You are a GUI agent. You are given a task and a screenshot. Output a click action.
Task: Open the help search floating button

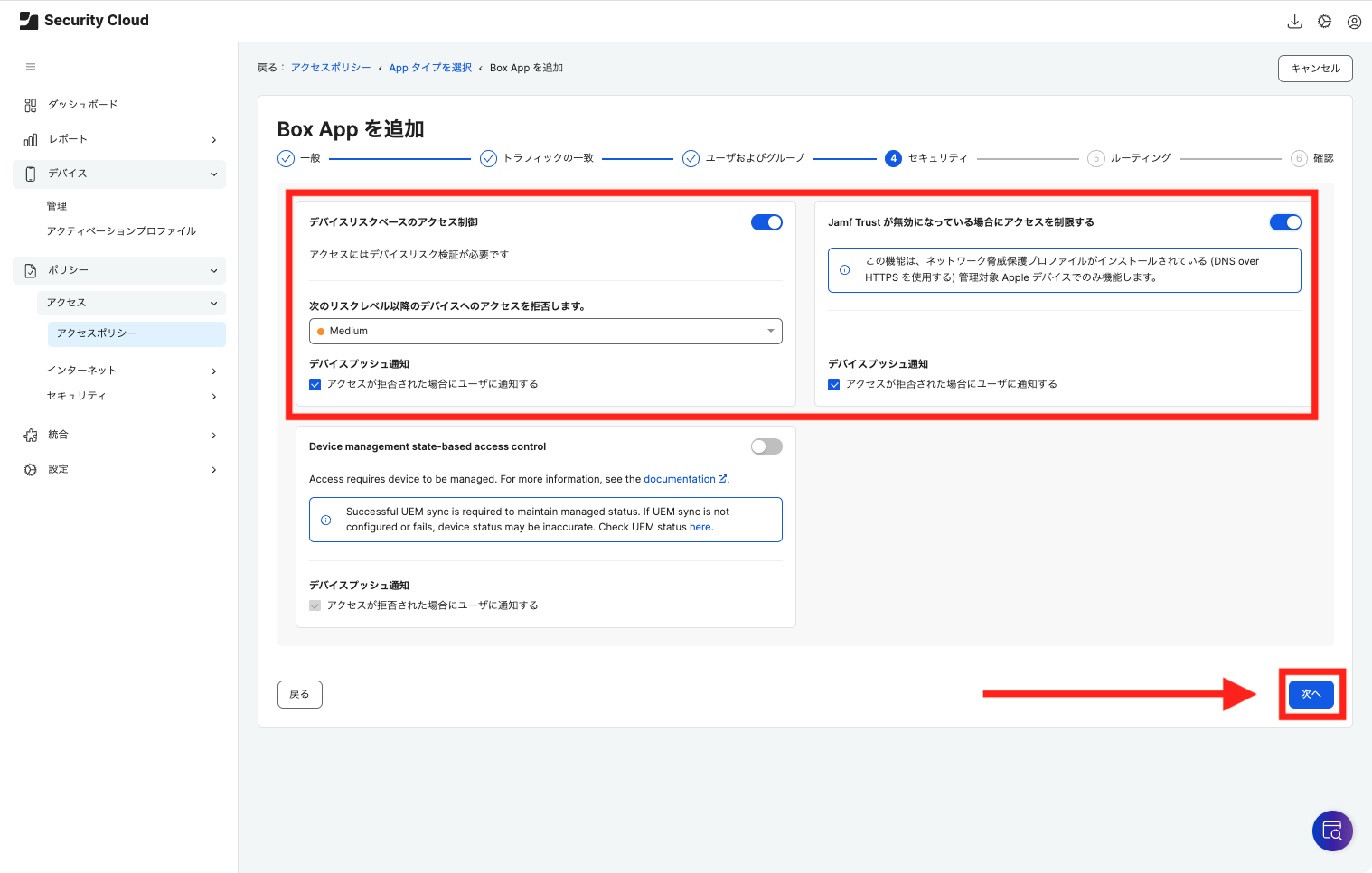1332,831
